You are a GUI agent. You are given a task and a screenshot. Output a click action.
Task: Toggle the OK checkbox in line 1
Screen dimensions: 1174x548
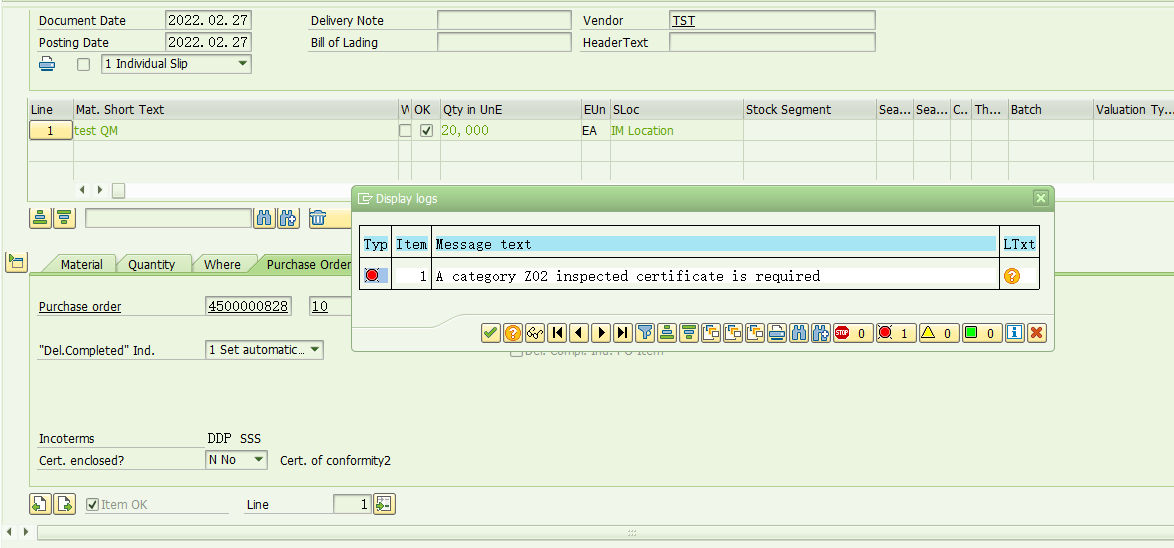pyautogui.click(x=426, y=131)
